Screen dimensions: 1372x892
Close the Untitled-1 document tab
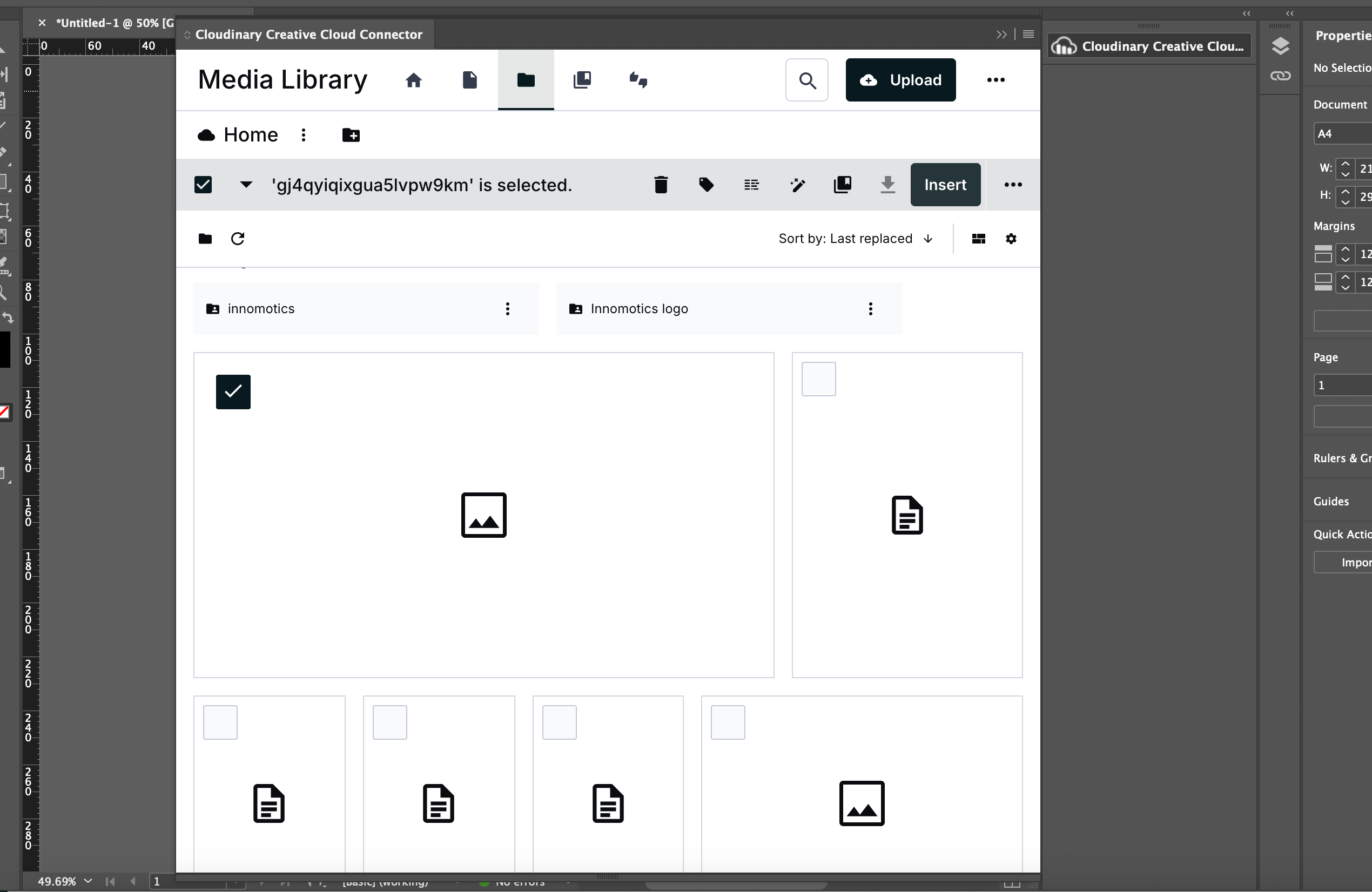[x=42, y=23]
